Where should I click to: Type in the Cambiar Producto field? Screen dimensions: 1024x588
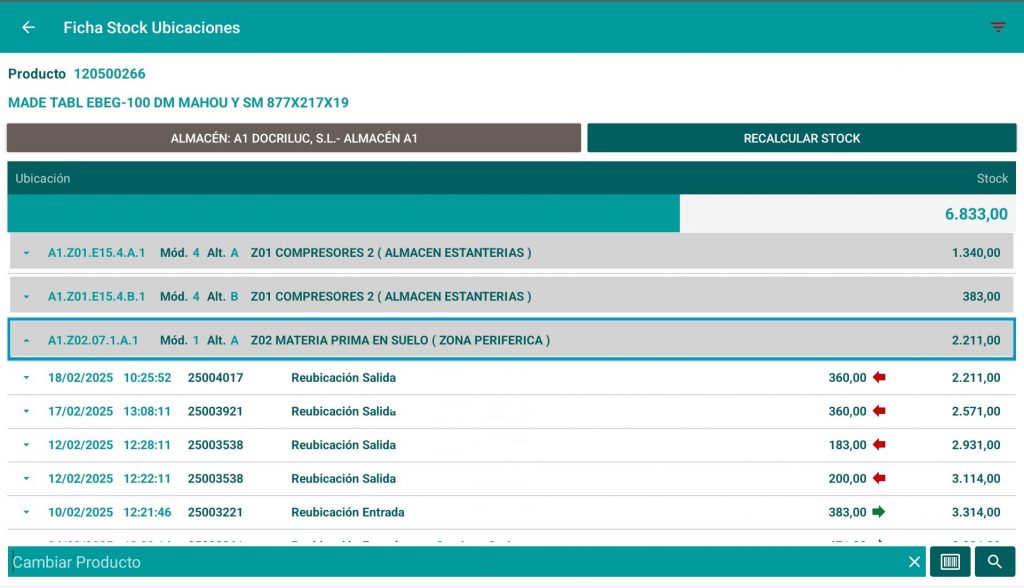(450, 562)
